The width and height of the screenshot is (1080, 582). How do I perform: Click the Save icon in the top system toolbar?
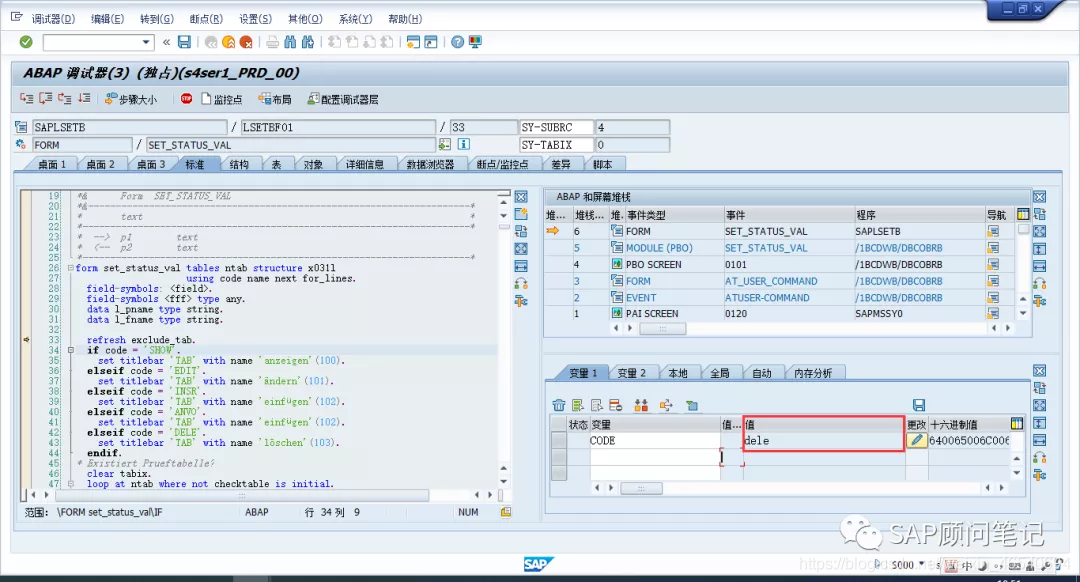[x=184, y=42]
